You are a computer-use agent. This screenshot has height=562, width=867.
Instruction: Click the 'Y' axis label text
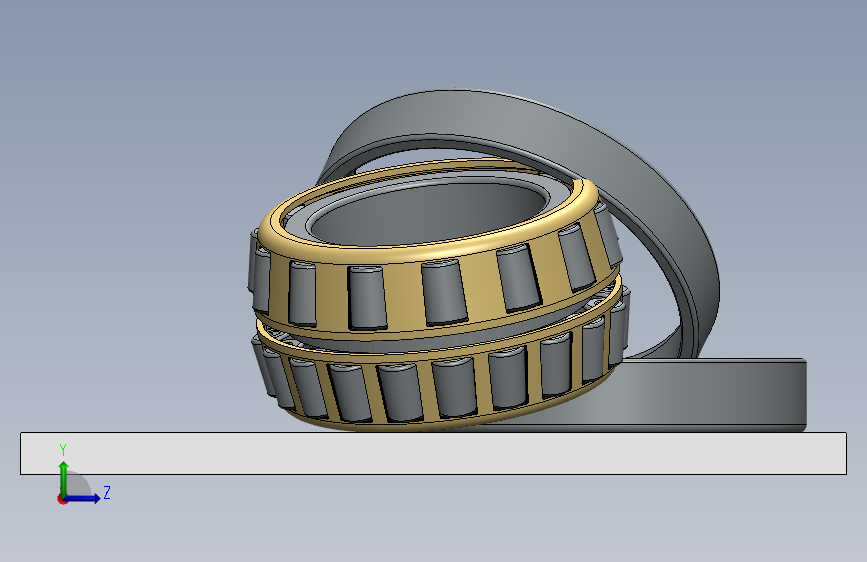[x=63, y=450]
